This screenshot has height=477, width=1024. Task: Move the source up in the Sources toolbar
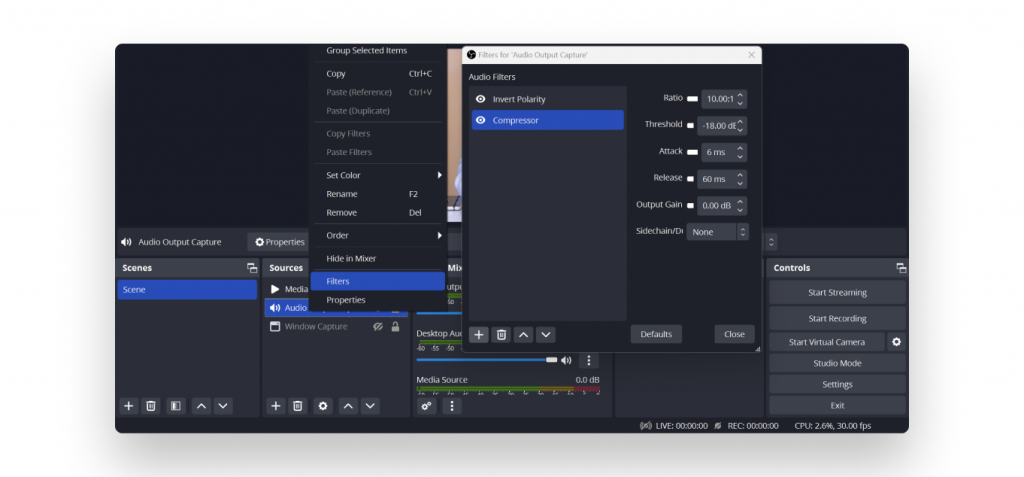349,406
